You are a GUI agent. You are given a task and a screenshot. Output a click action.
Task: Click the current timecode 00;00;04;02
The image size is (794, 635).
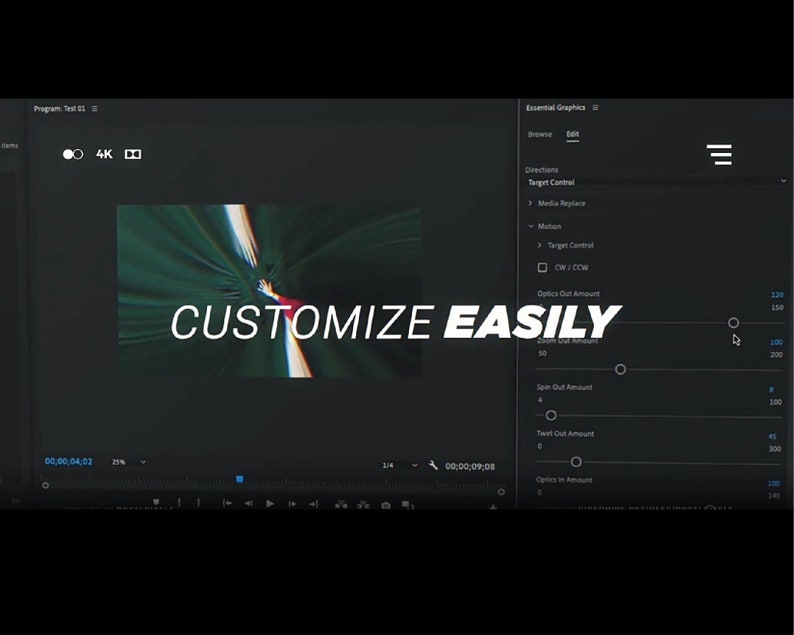pyautogui.click(x=68, y=461)
